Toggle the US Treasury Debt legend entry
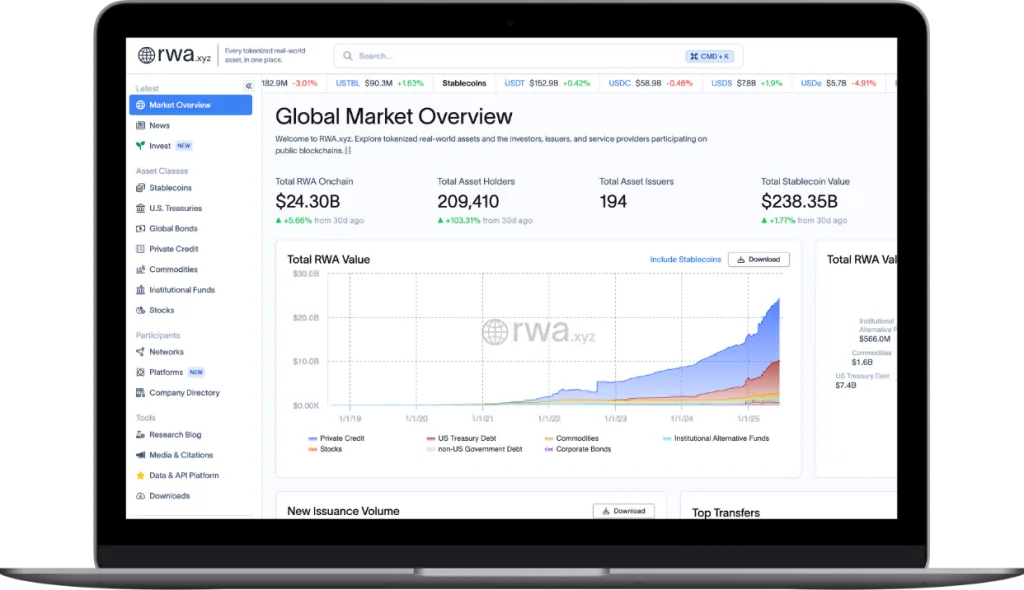Viewport: 1024px width, 590px height. click(x=461, y=438)
